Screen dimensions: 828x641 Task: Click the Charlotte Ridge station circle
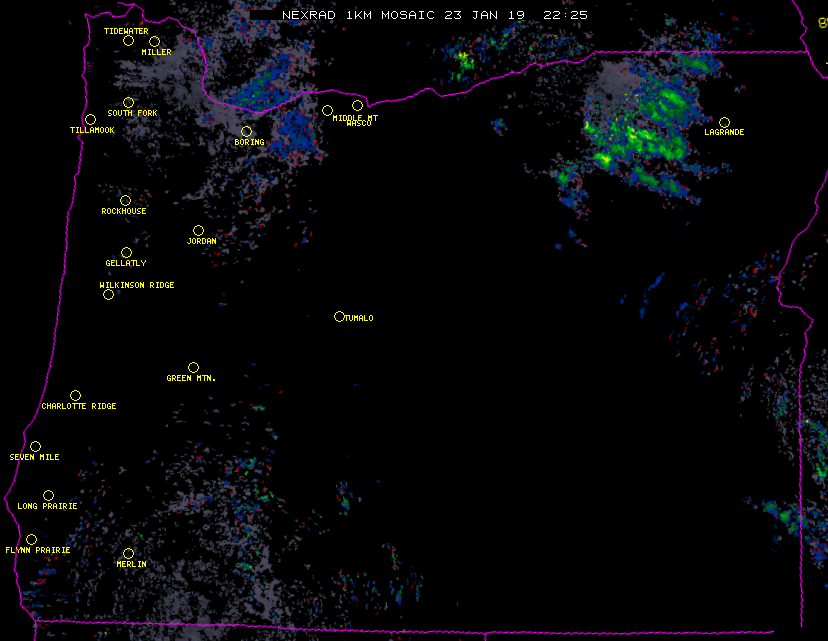pos(75,396)
